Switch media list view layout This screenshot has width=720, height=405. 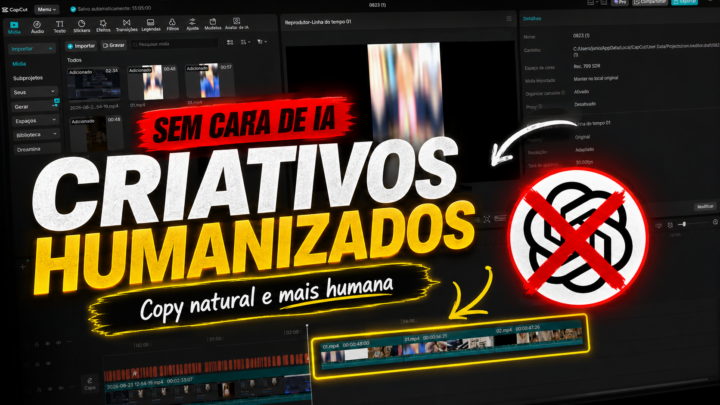click(x=230, y=42)
